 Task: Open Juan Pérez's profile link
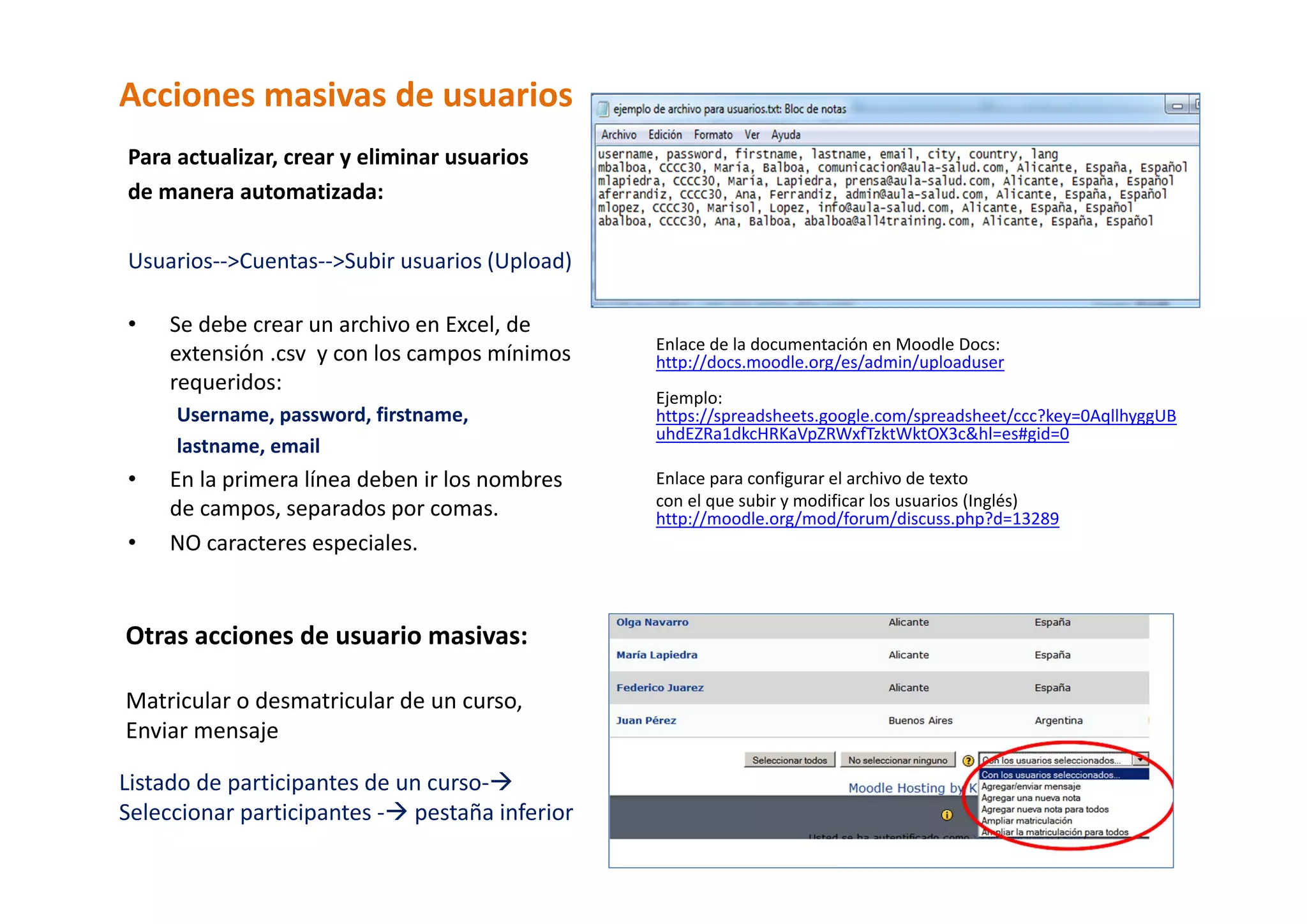(x=646, y=720)
